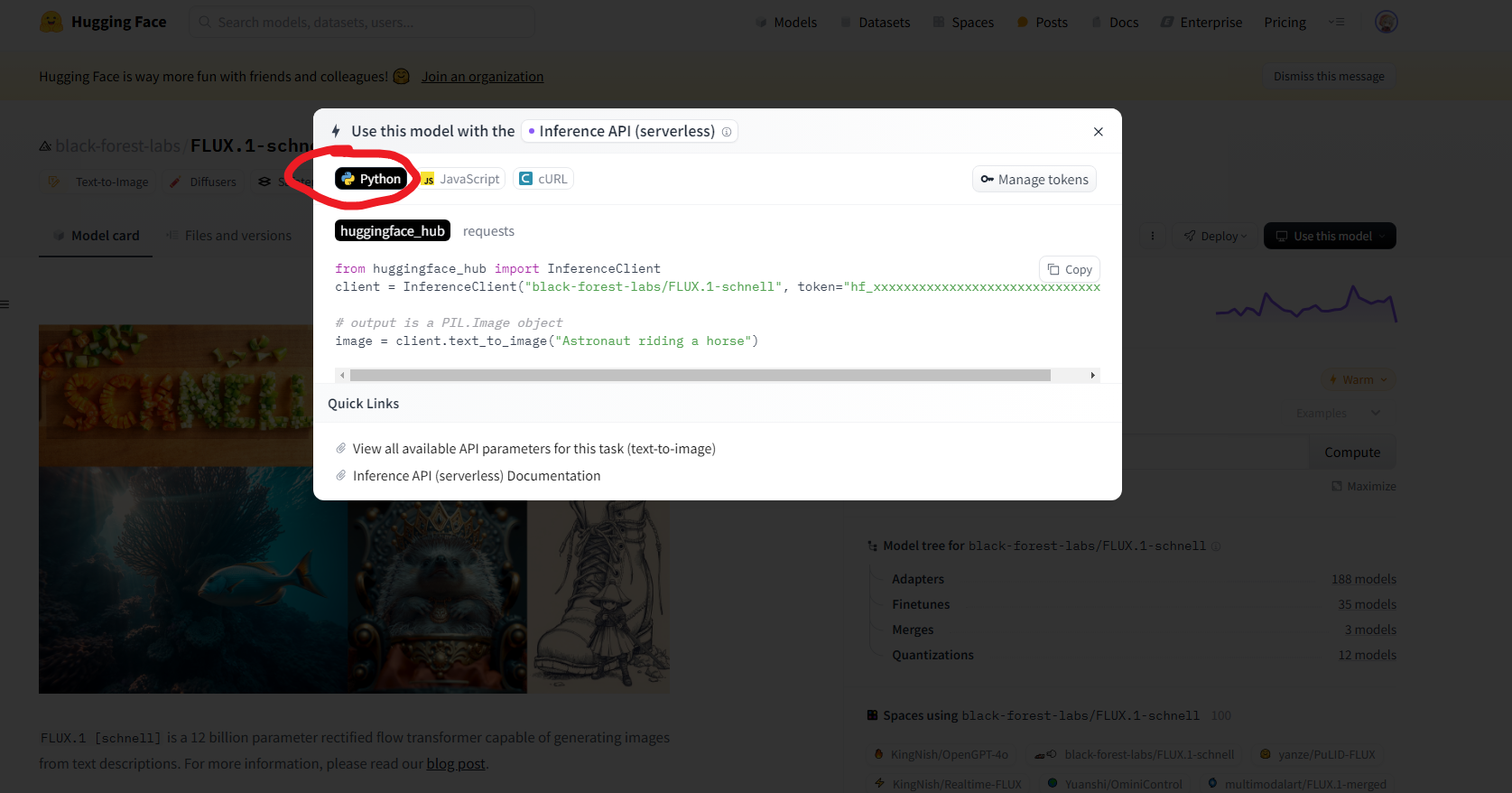Screen dimensions: 1512x793
Task: Open Posts in top navigation
Action: coord(1042,22)
